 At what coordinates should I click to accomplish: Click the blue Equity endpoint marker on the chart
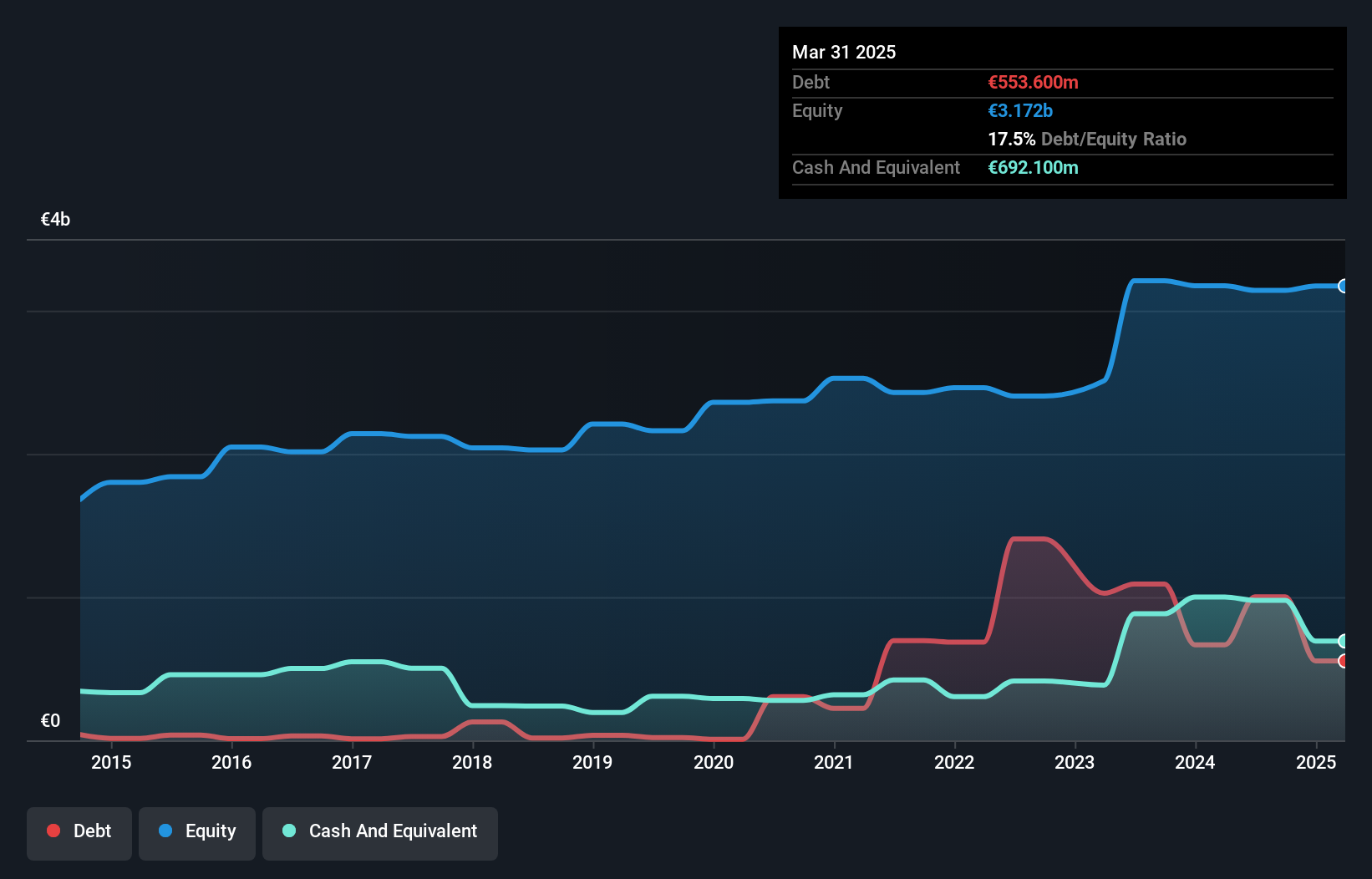[1343, 286]
